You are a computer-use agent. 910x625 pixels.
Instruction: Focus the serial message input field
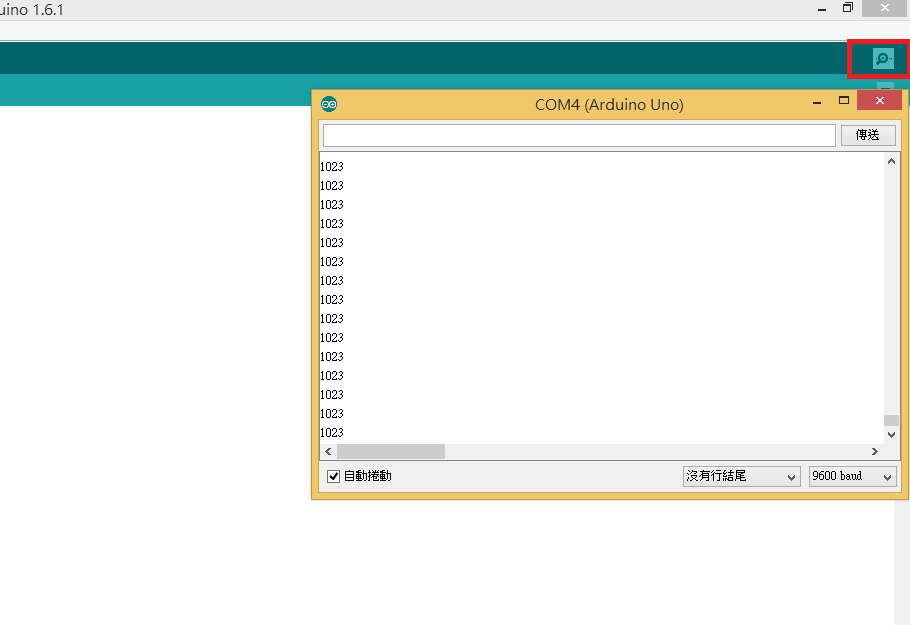coord(579,135)
